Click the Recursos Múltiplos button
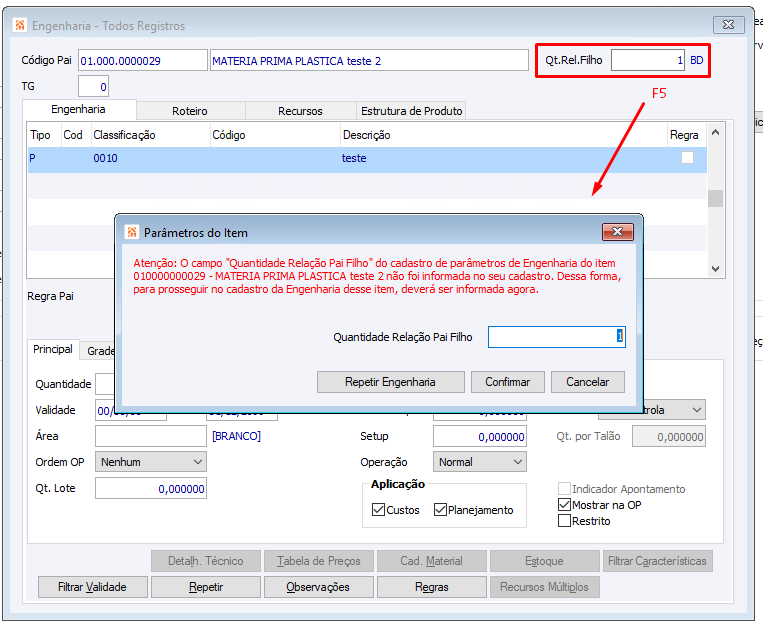 [545, 587]
